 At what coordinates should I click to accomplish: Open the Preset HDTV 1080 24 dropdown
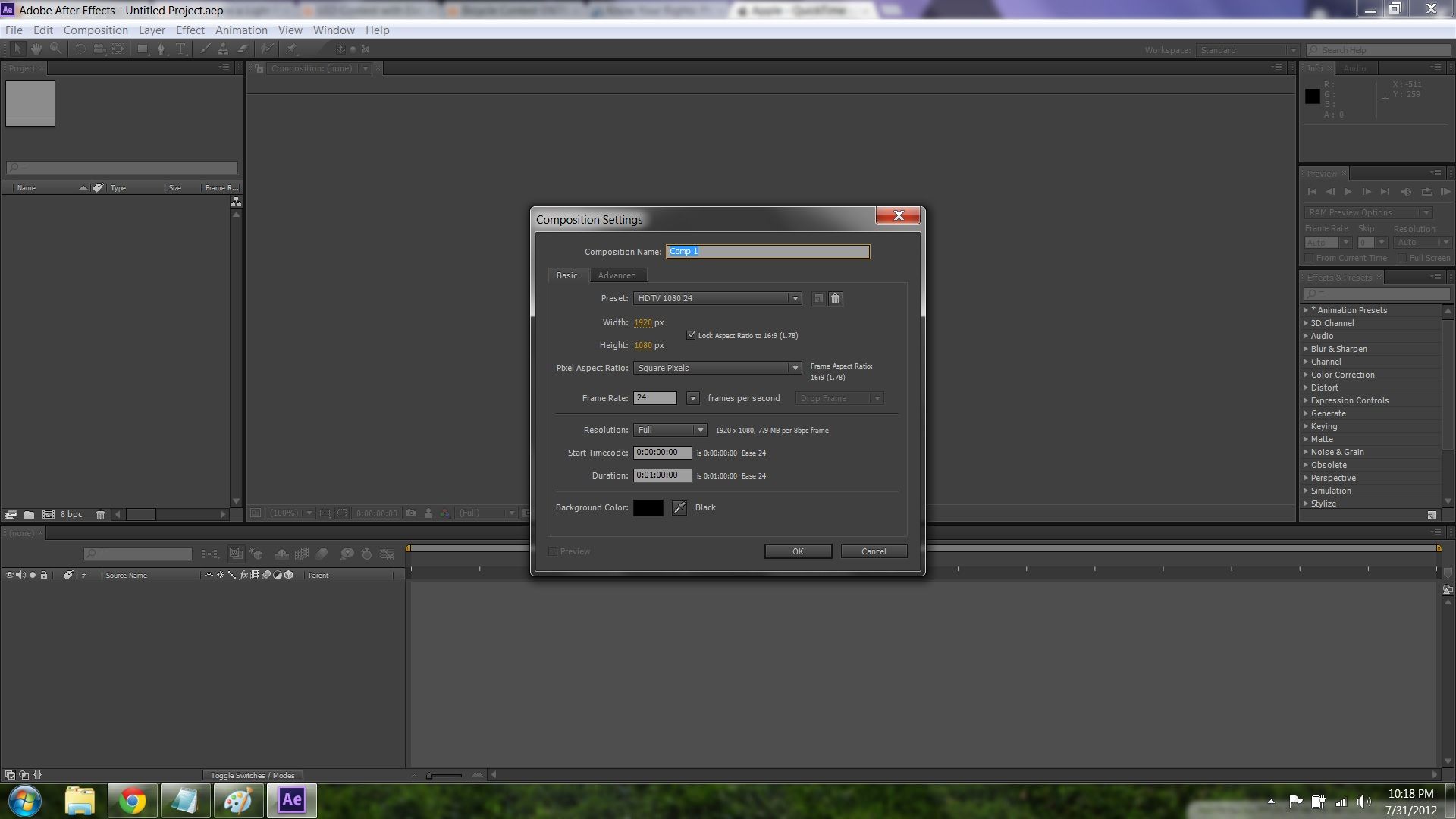(x=717, y=299)
